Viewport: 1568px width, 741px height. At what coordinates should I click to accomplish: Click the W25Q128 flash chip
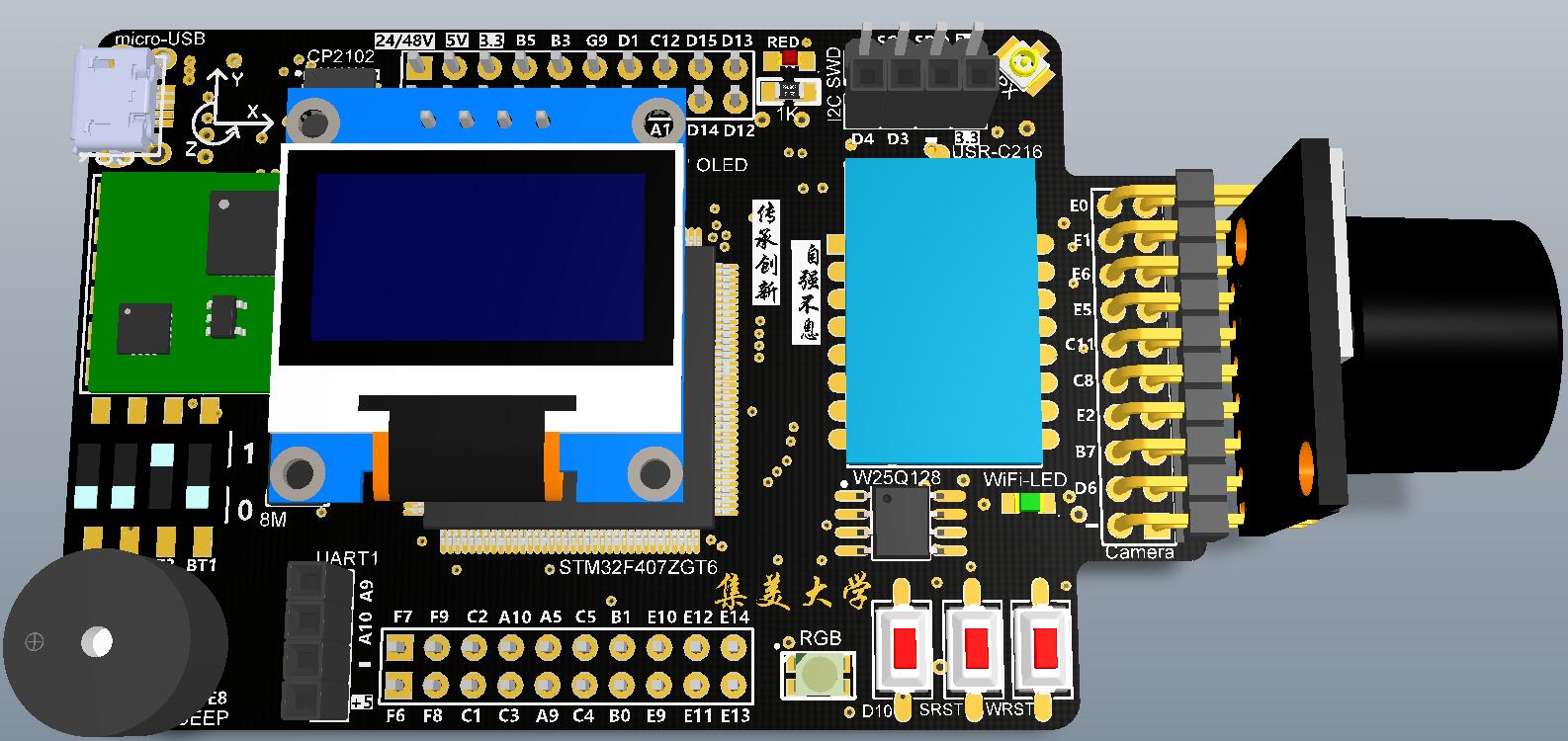pyautogui.click(x=901, y=522)
